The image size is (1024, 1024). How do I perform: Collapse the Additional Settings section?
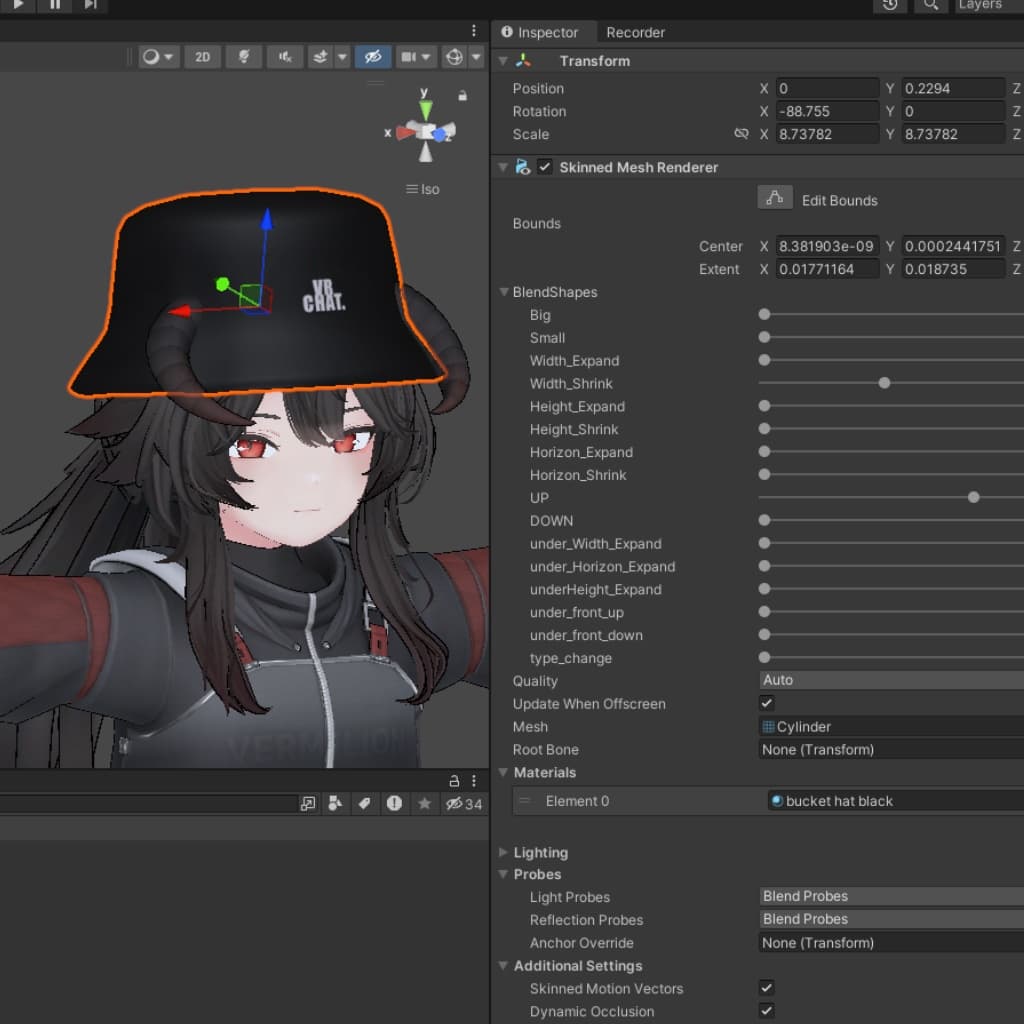click(504, 966)
